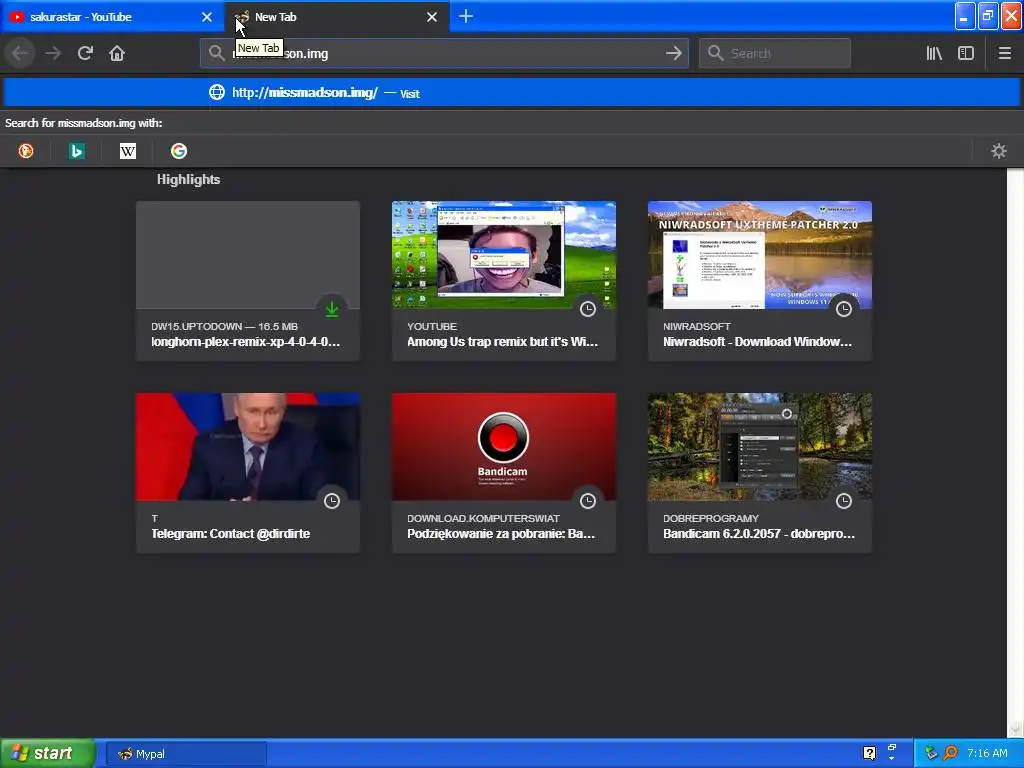Reload the current page
This screenshot has width=1024, height=768.
pos(85,54)
